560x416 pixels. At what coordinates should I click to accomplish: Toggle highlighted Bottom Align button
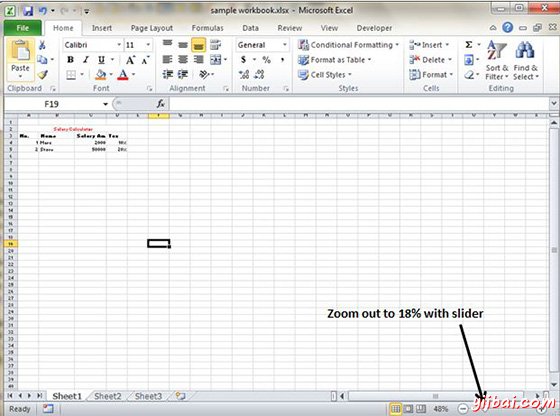tap(199, 45)
